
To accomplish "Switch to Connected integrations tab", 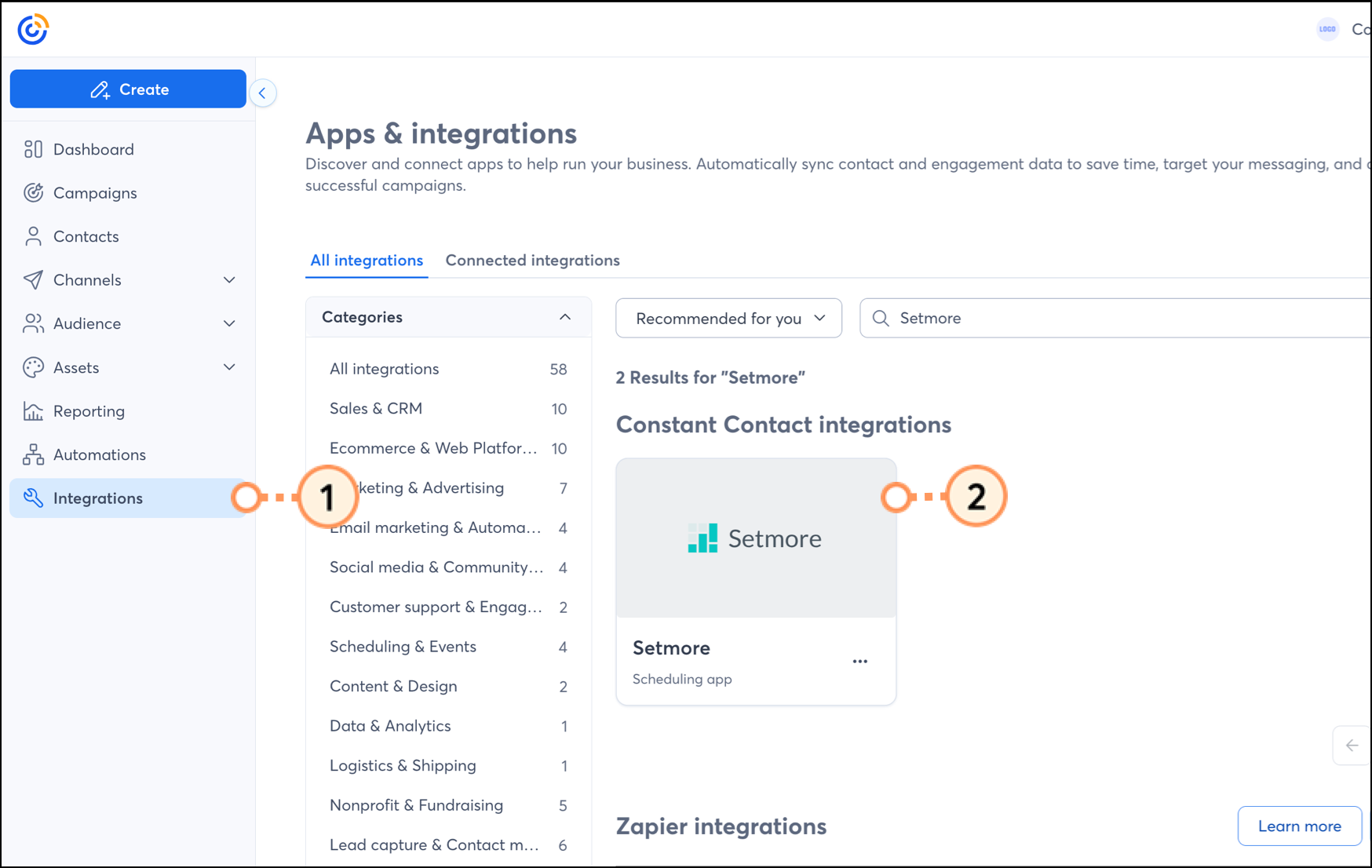I will (x=532, y=261).
